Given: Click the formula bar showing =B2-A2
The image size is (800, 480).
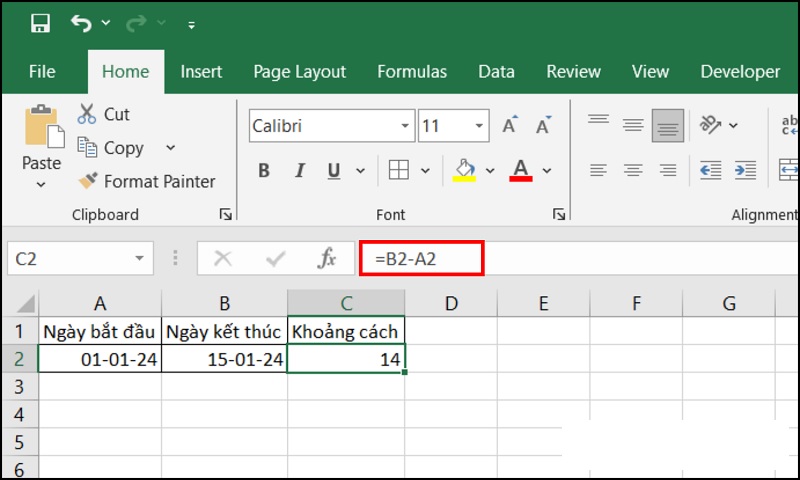Looking at the screenshot, I should coord(420,259).
